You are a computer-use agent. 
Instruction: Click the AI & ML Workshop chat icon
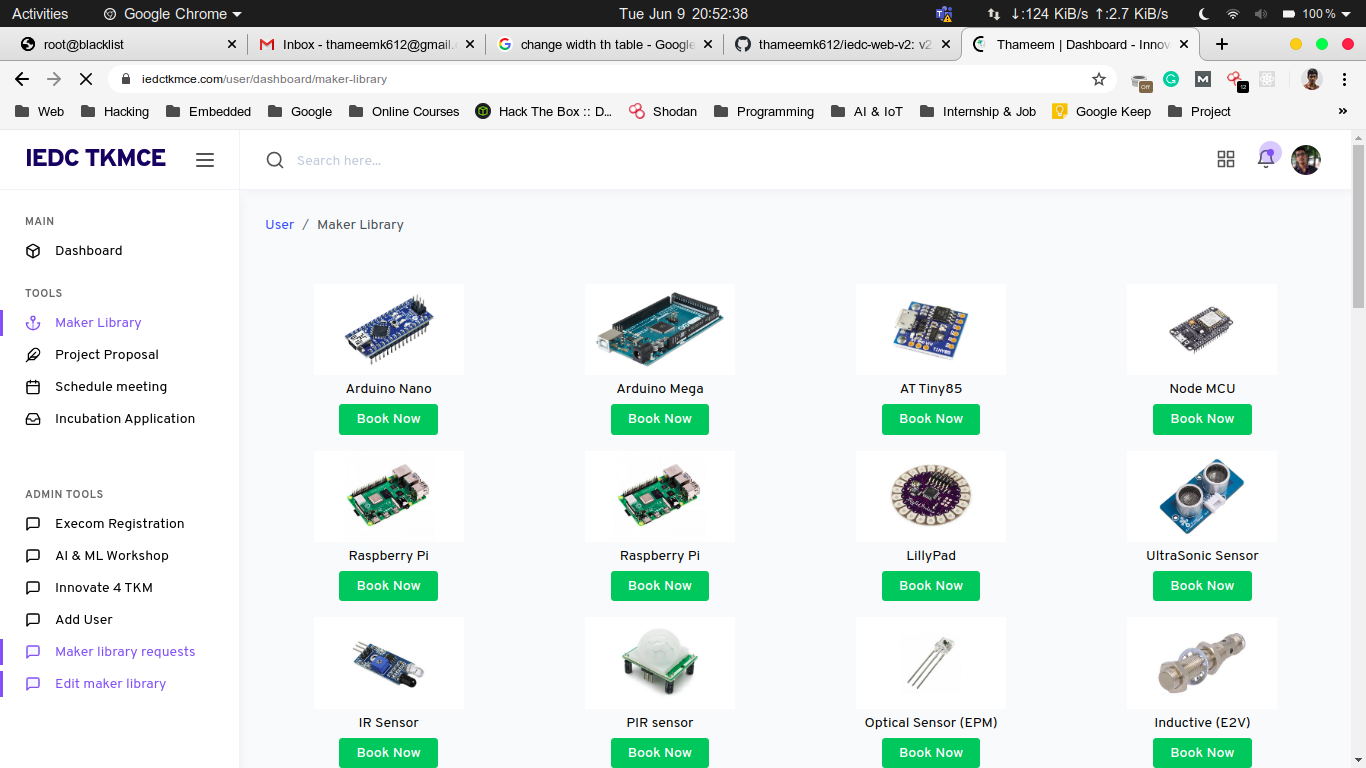pos(33,556)
